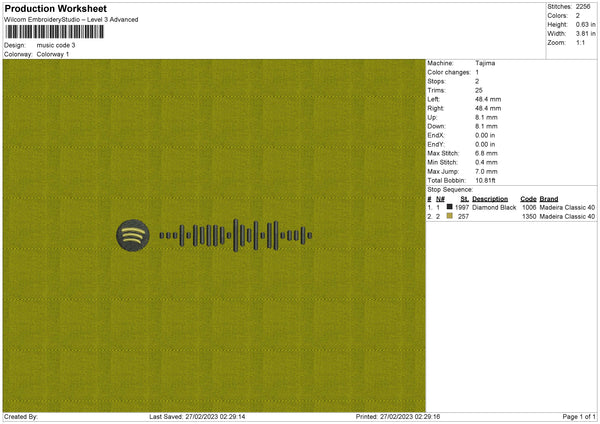Click the St. column header
600x424 pixels.
pos(465,199)
